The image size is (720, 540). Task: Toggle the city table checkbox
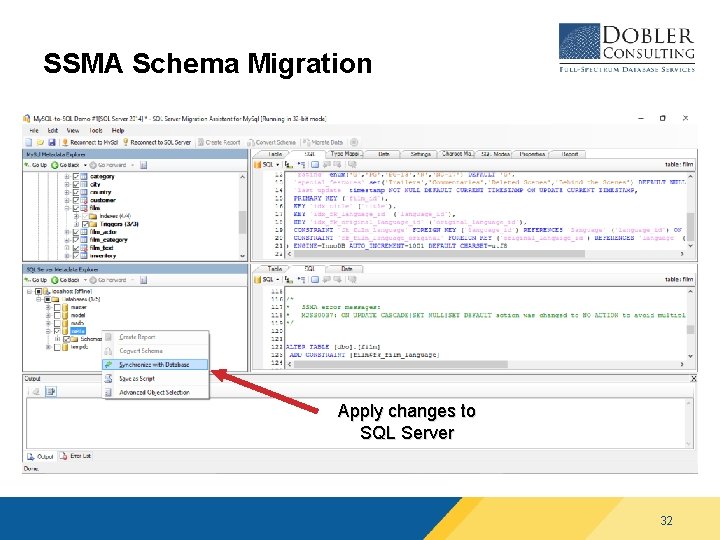tap(76, 184)
